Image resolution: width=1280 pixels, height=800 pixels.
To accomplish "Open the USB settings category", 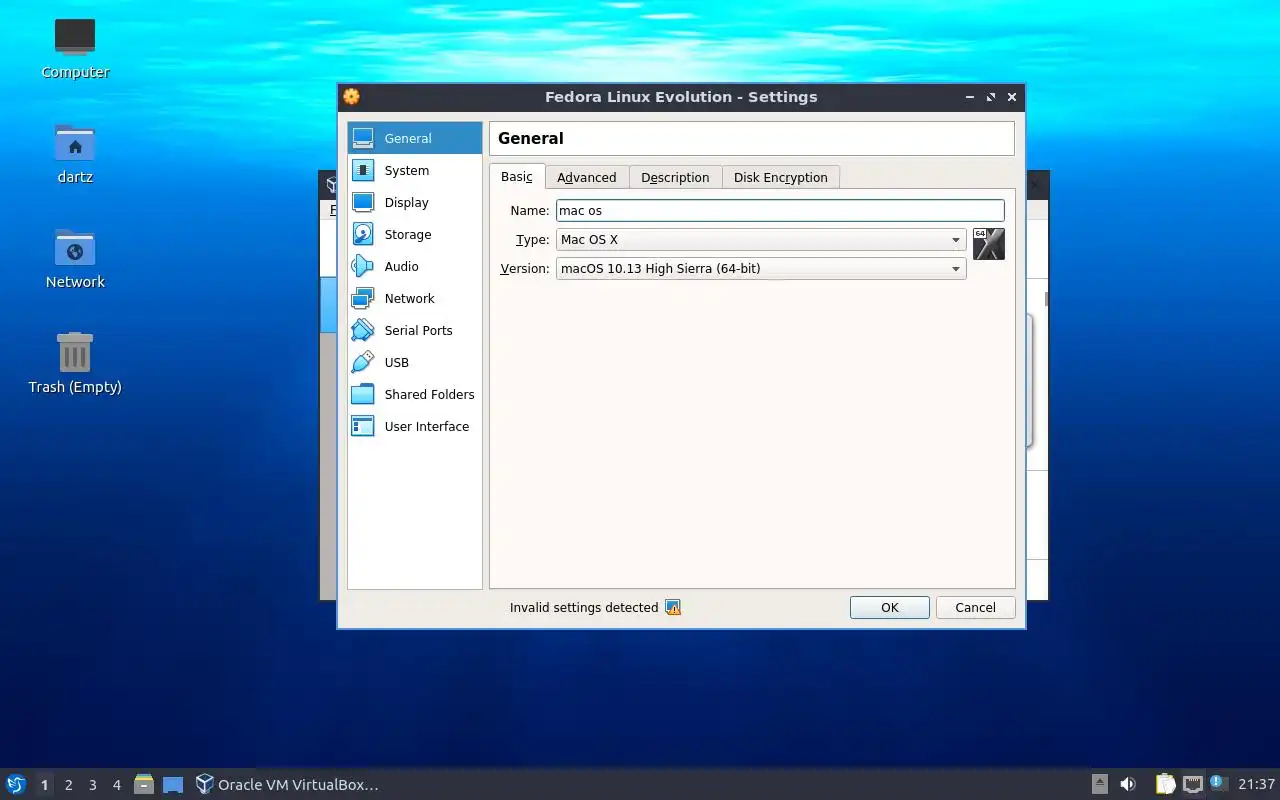I will pos(414,362).
